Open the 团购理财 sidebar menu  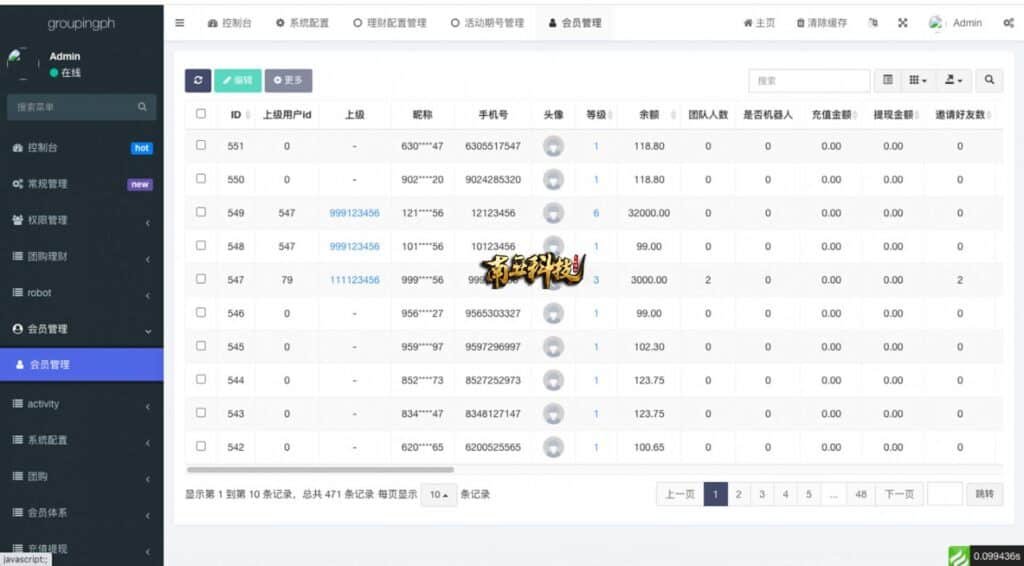(x=81, y=257)
